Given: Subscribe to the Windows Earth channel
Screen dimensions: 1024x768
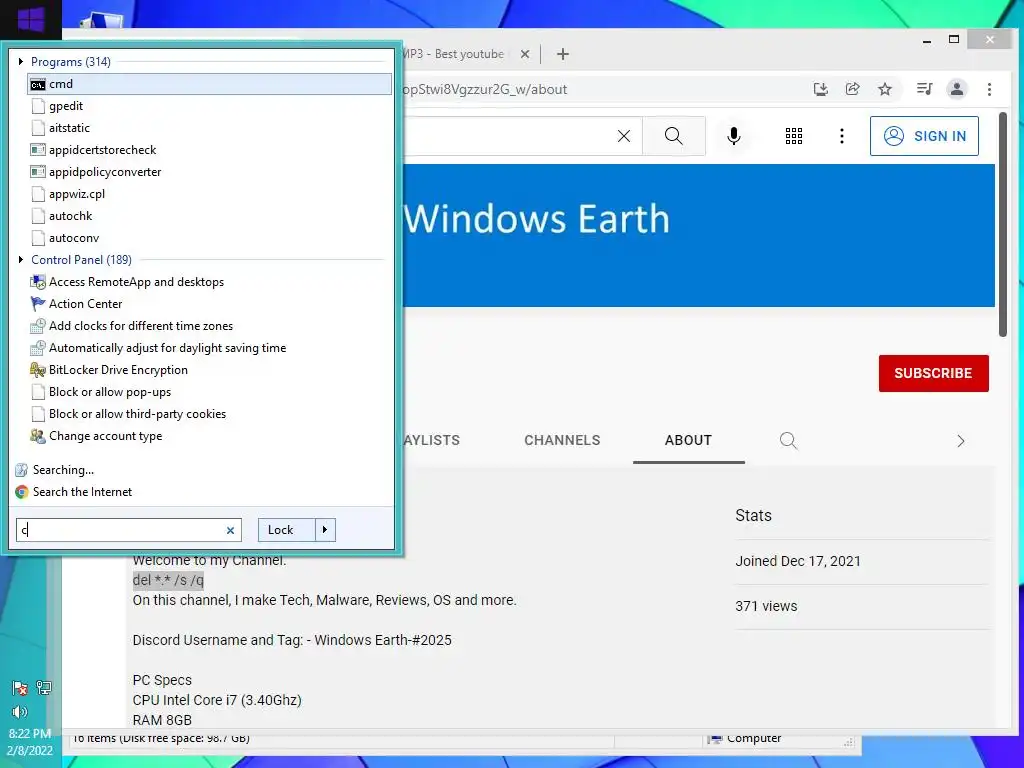Looking at the screenshot, I should [933, 373].
